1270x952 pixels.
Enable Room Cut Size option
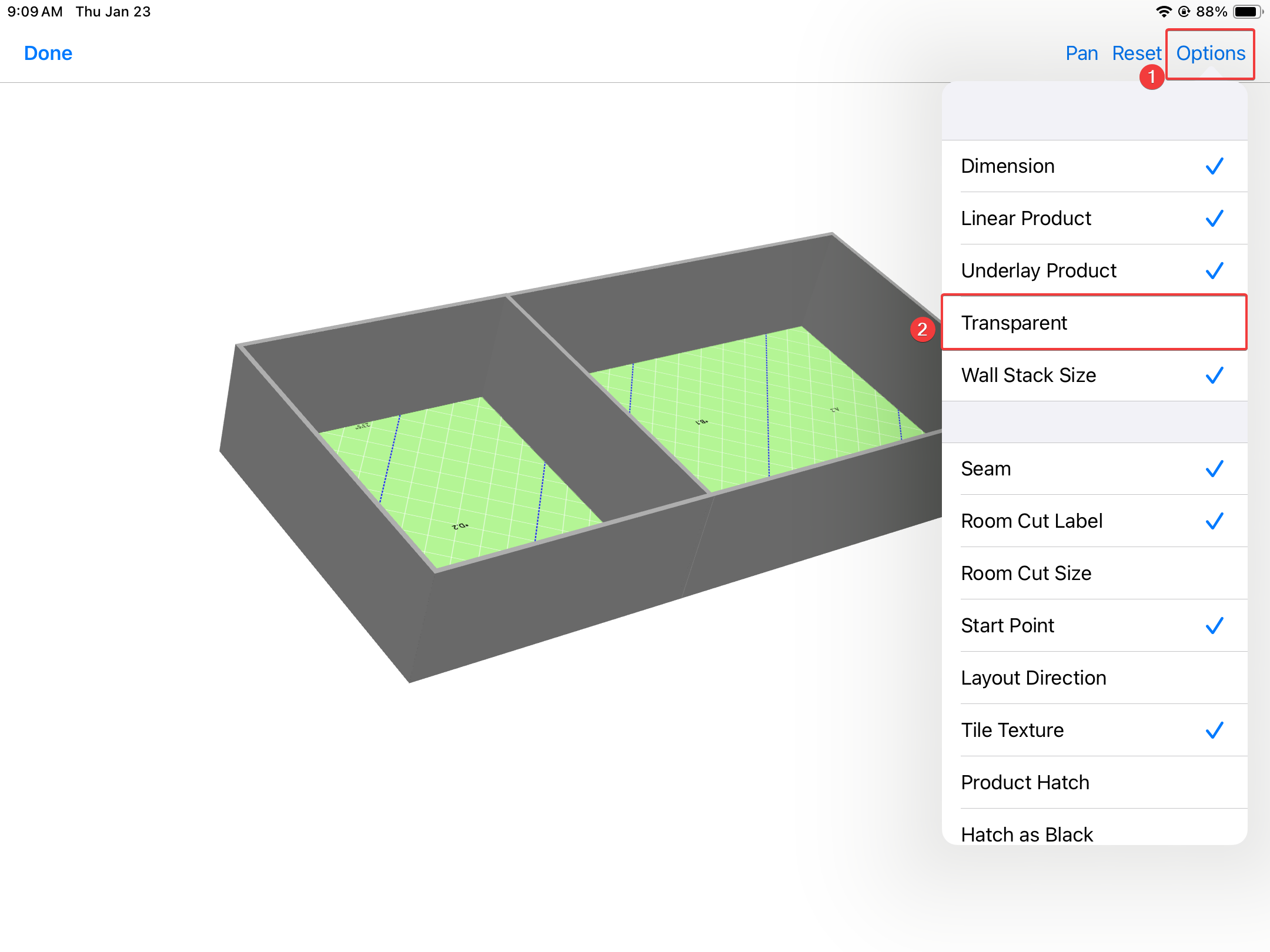1094,574
